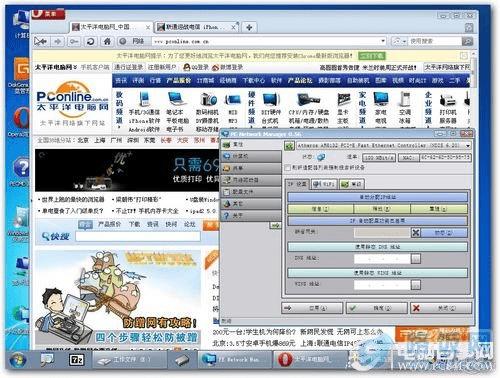This screenshot has height=378, width=500.
Task: Open the search engine selector dropdown
Action: point(399,41)
